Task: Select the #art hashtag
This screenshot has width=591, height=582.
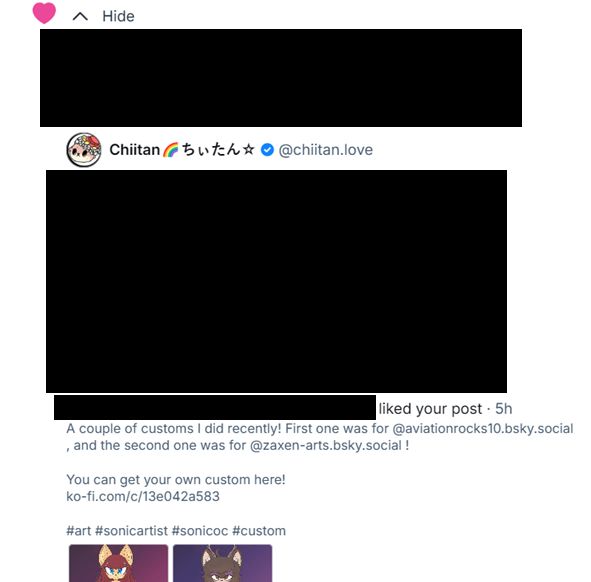Action: pyautogui.click(x=79, y=531)
